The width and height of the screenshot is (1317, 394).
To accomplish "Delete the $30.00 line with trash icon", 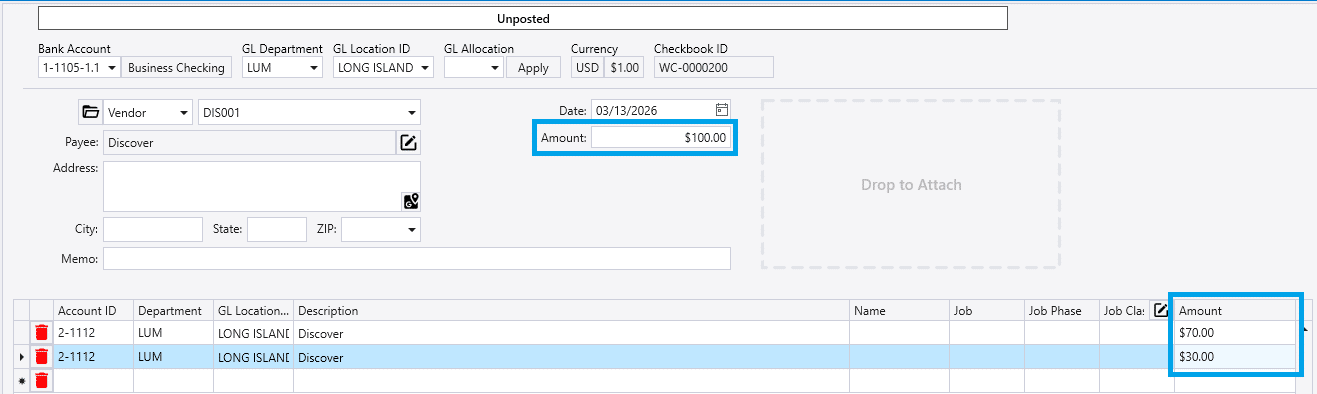I will point(41,356).
